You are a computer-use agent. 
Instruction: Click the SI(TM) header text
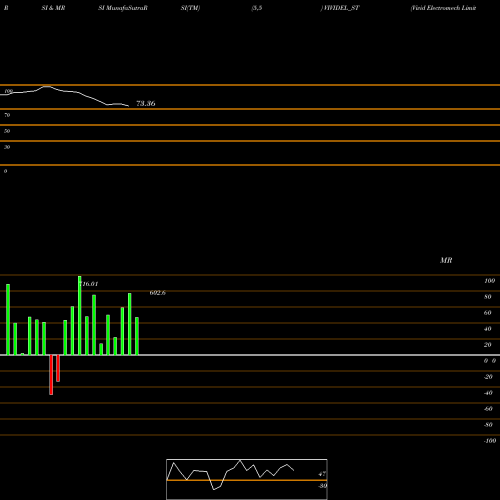point(190,8)
